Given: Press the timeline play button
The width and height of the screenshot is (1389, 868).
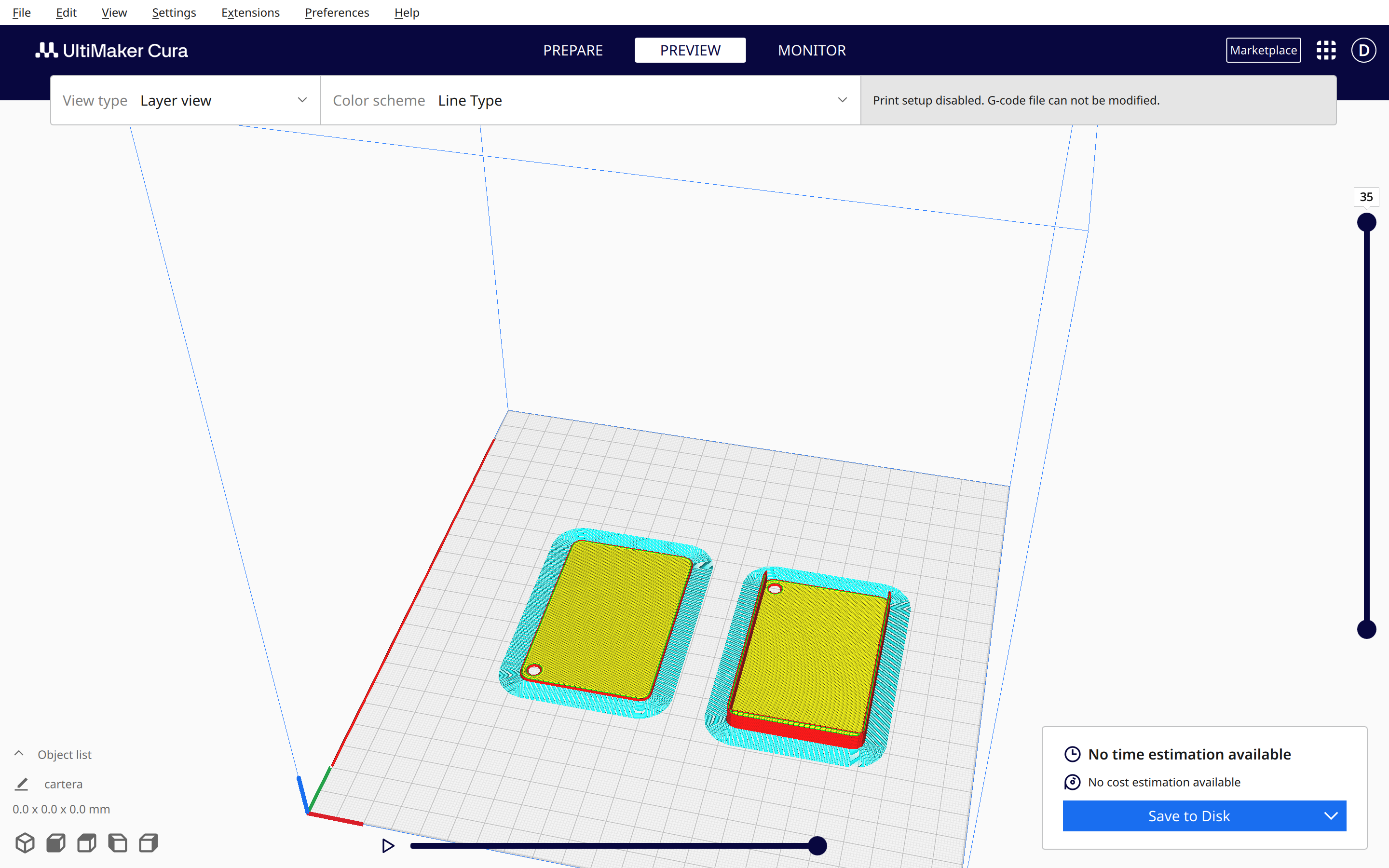Looking at the screenshot, I should [388, 845].
